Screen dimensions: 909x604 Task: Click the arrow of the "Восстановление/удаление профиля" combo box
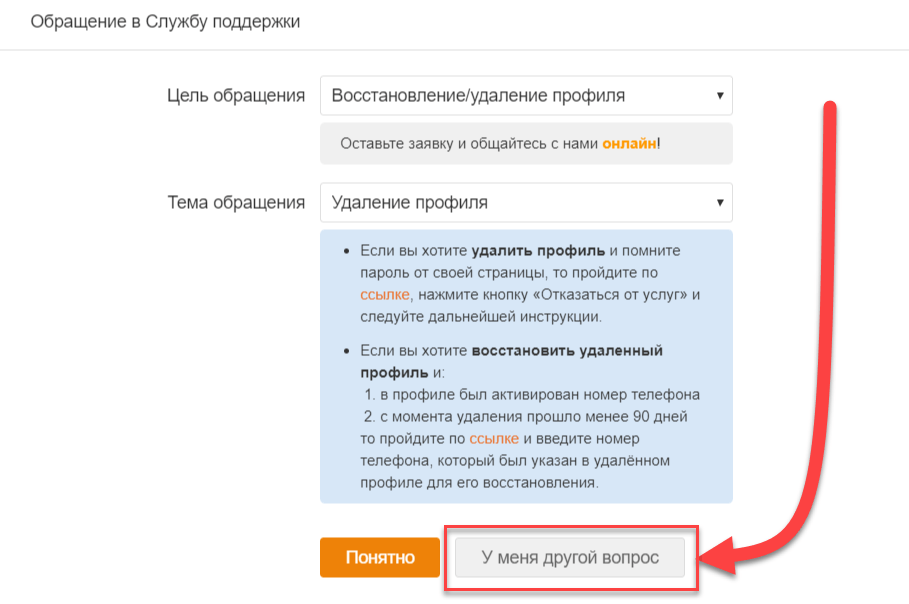pyautogui.click(x=720, y=96)
